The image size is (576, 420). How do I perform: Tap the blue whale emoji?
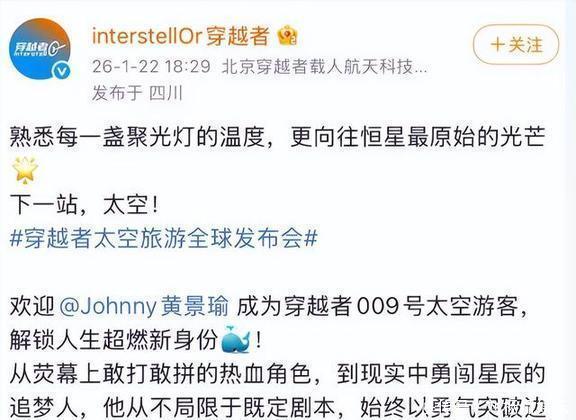[x=237, y=340]
